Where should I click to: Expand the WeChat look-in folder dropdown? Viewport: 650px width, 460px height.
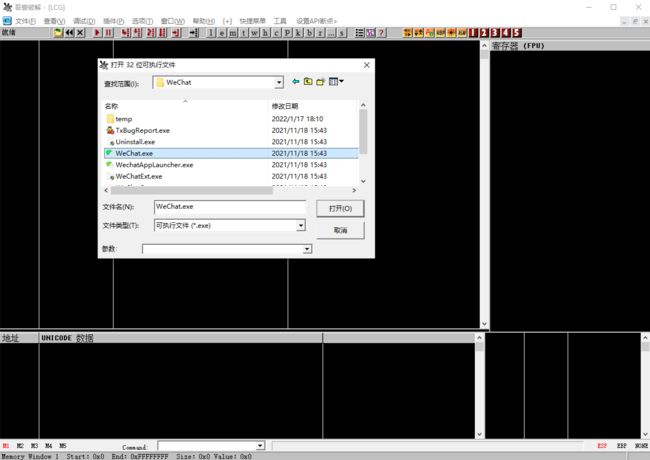tap(279, 82)
